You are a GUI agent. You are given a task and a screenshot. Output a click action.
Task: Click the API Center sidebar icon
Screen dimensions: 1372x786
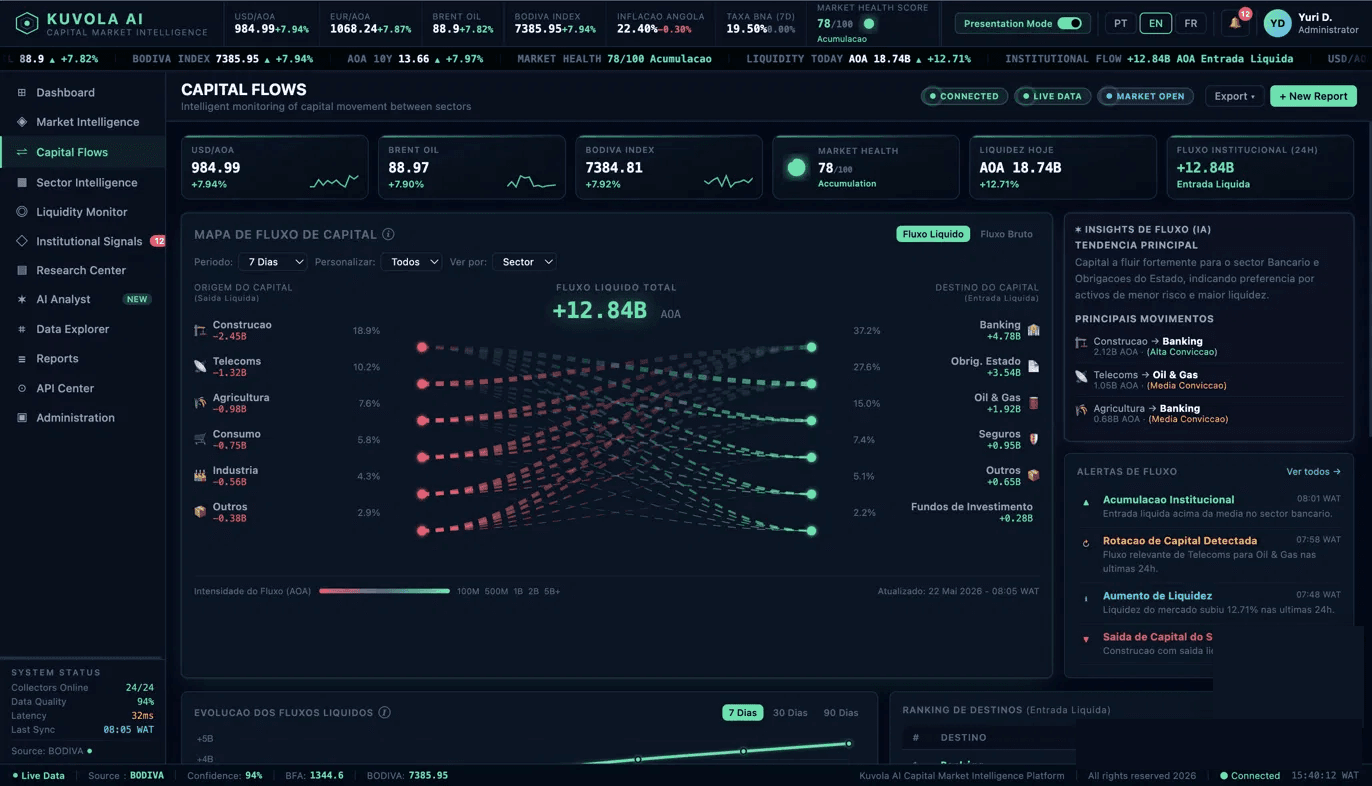pyautogui.click(x=22, y=388)
